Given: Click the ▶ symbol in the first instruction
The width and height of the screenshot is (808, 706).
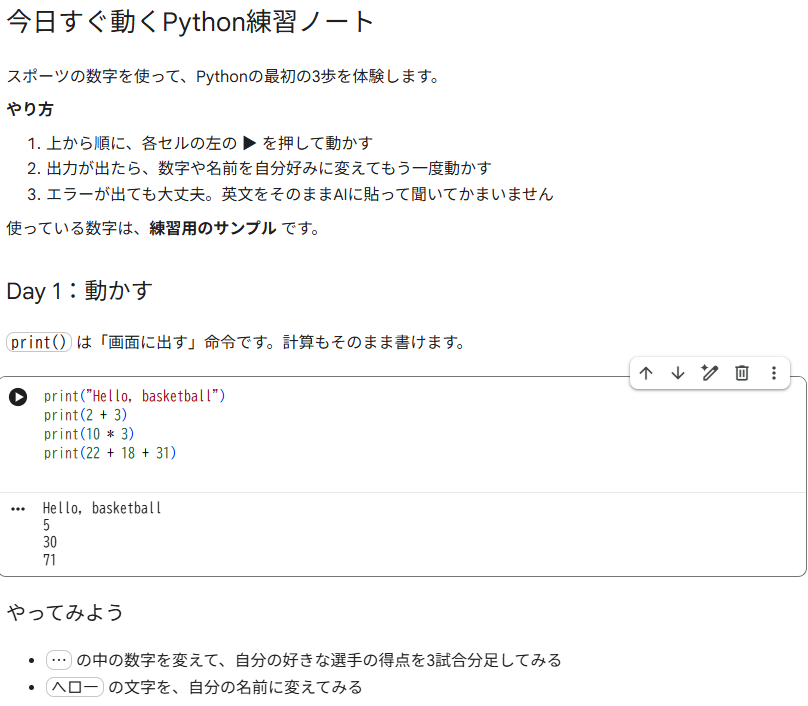Looking at the screenshot, I should (249, 143).
